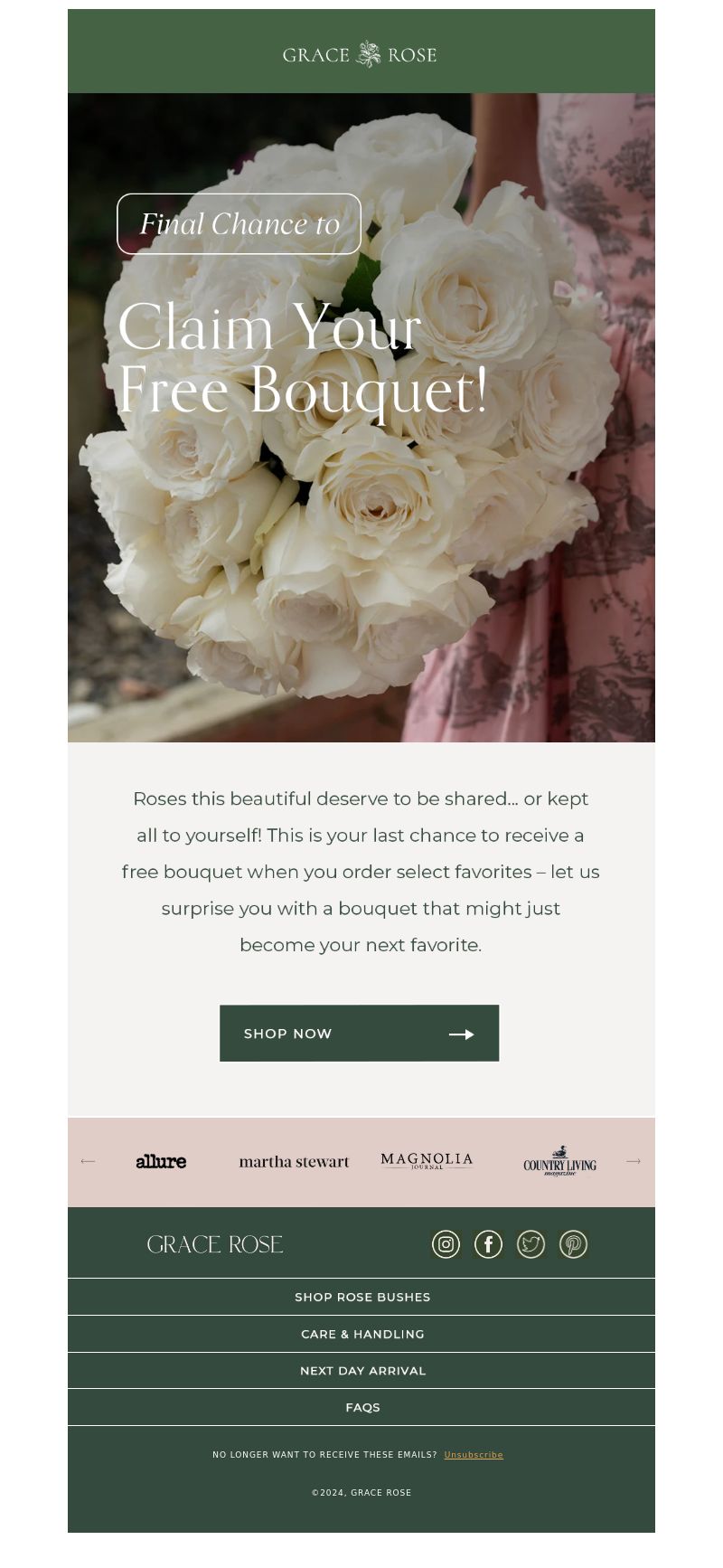Click the Grace Rose header logo
Viewport: 723px width, 1568px height.
tap(360, 54)
